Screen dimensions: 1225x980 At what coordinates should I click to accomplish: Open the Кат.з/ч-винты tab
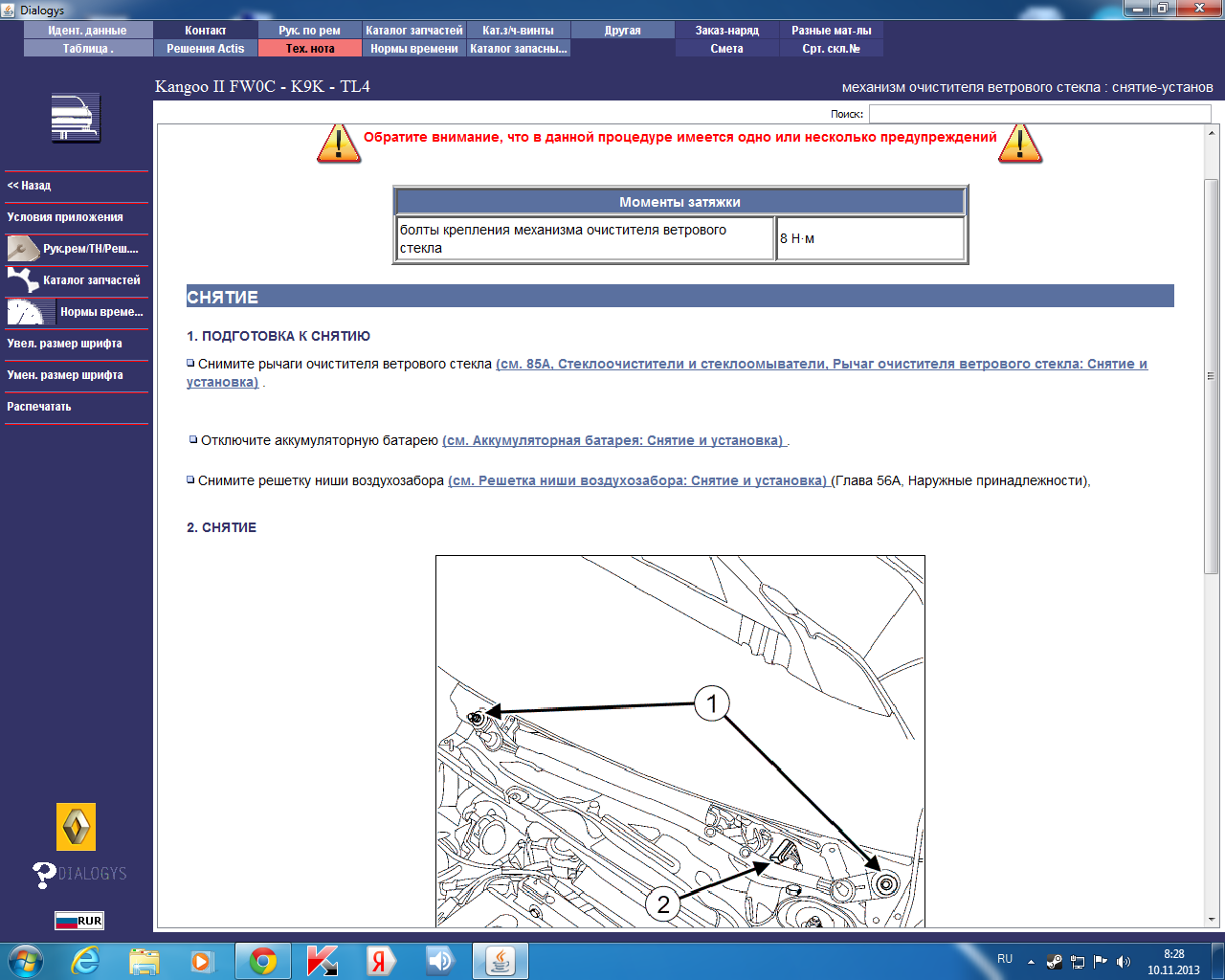519,31
